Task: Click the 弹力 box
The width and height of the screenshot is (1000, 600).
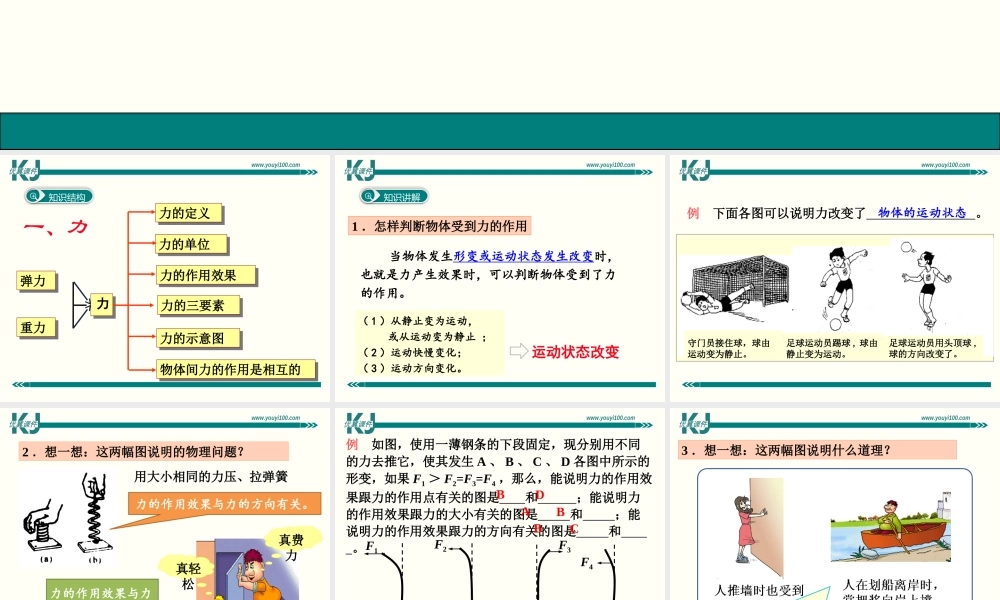Action: point(36,281)
